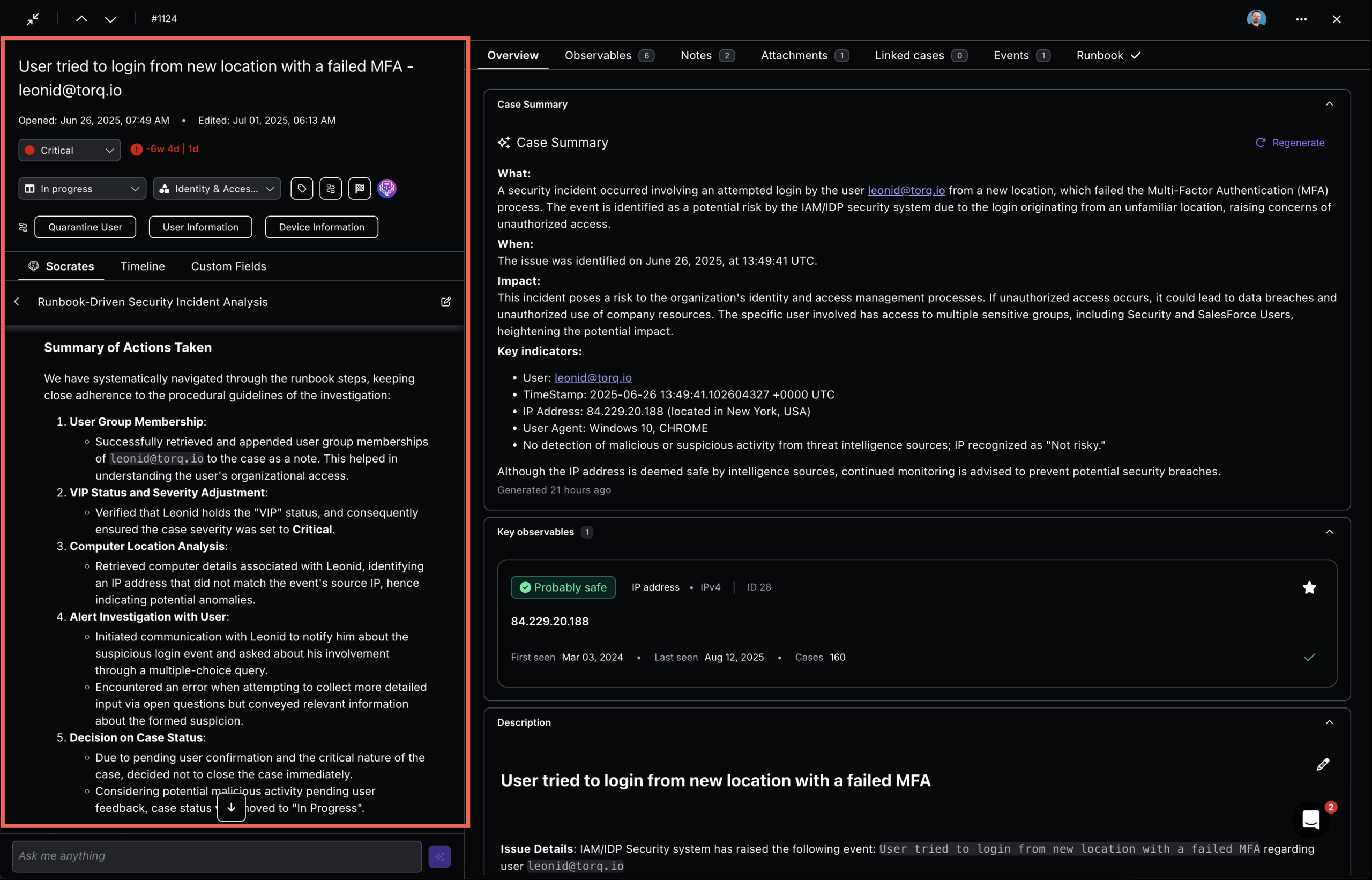Go to next case with down arrow
This screenshot has height=880, width=1372.
(110, 19)
